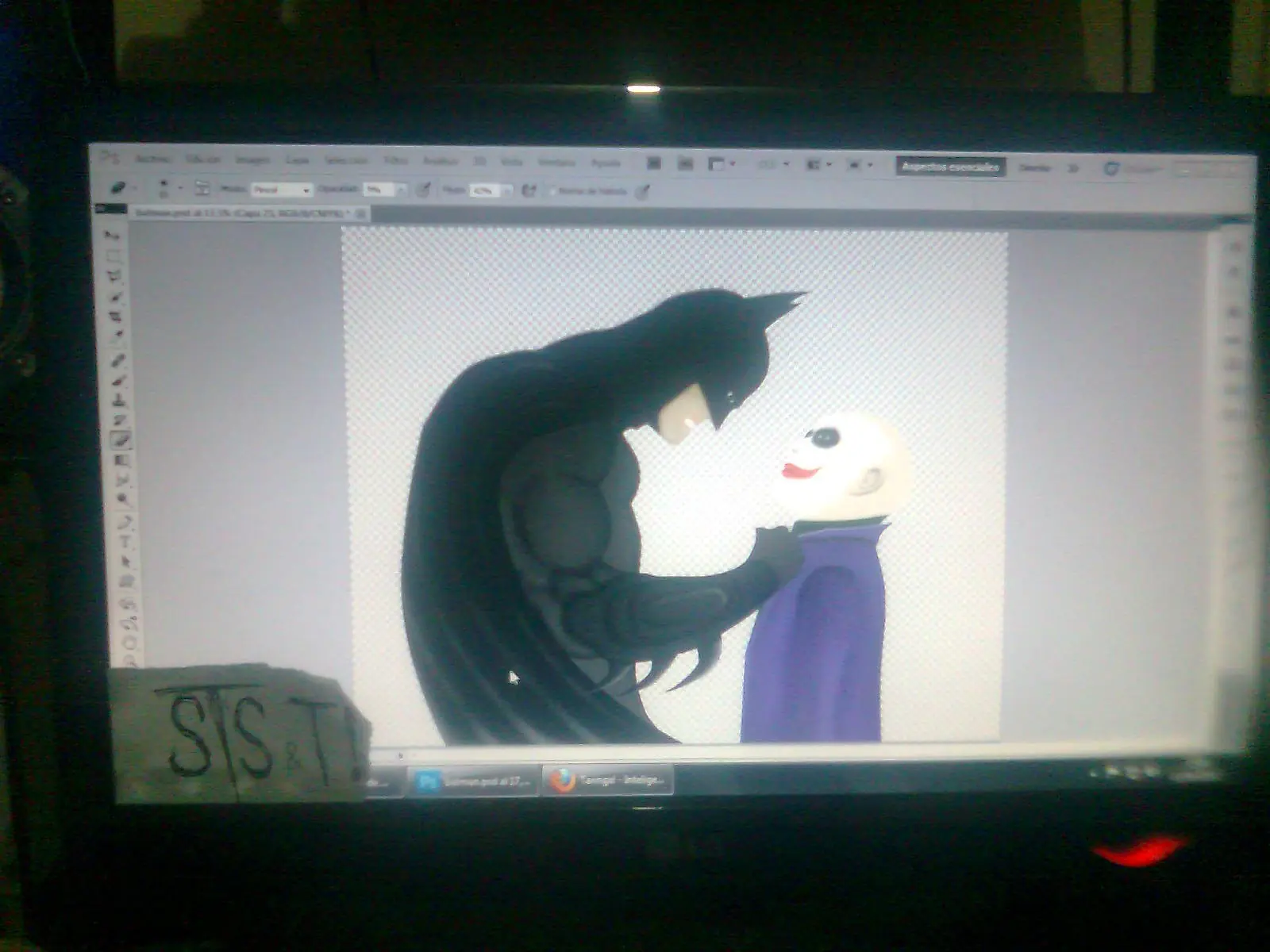
Task: Open the Capa menu
Action: coord(297,160)
